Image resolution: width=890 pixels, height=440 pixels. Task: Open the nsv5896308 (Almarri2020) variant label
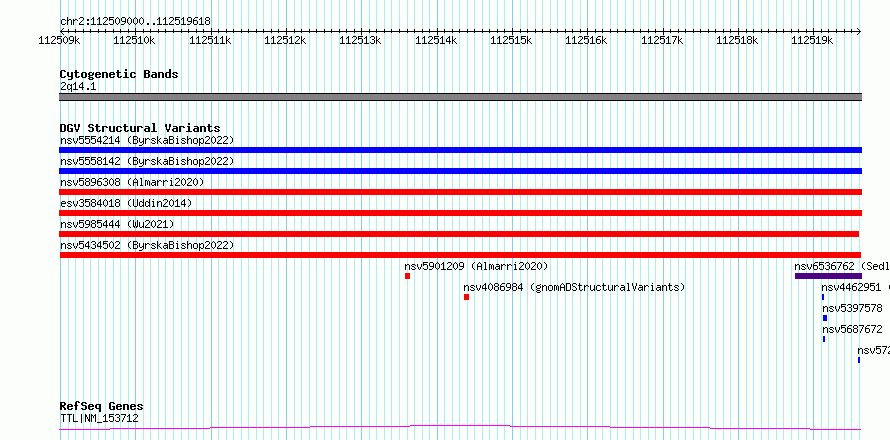pyautogui.click(x=132, y=182)
